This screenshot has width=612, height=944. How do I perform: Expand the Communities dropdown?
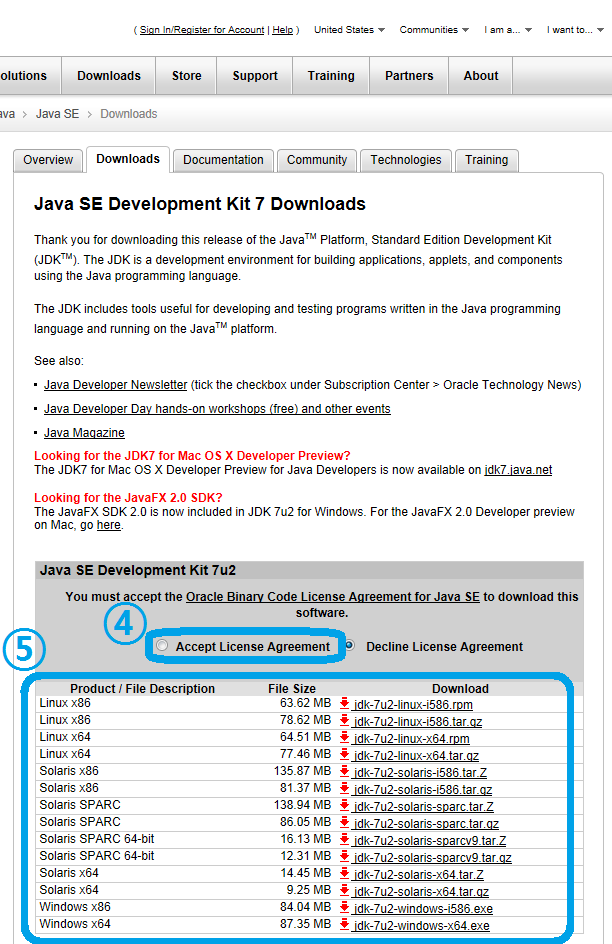pos(434,30)
